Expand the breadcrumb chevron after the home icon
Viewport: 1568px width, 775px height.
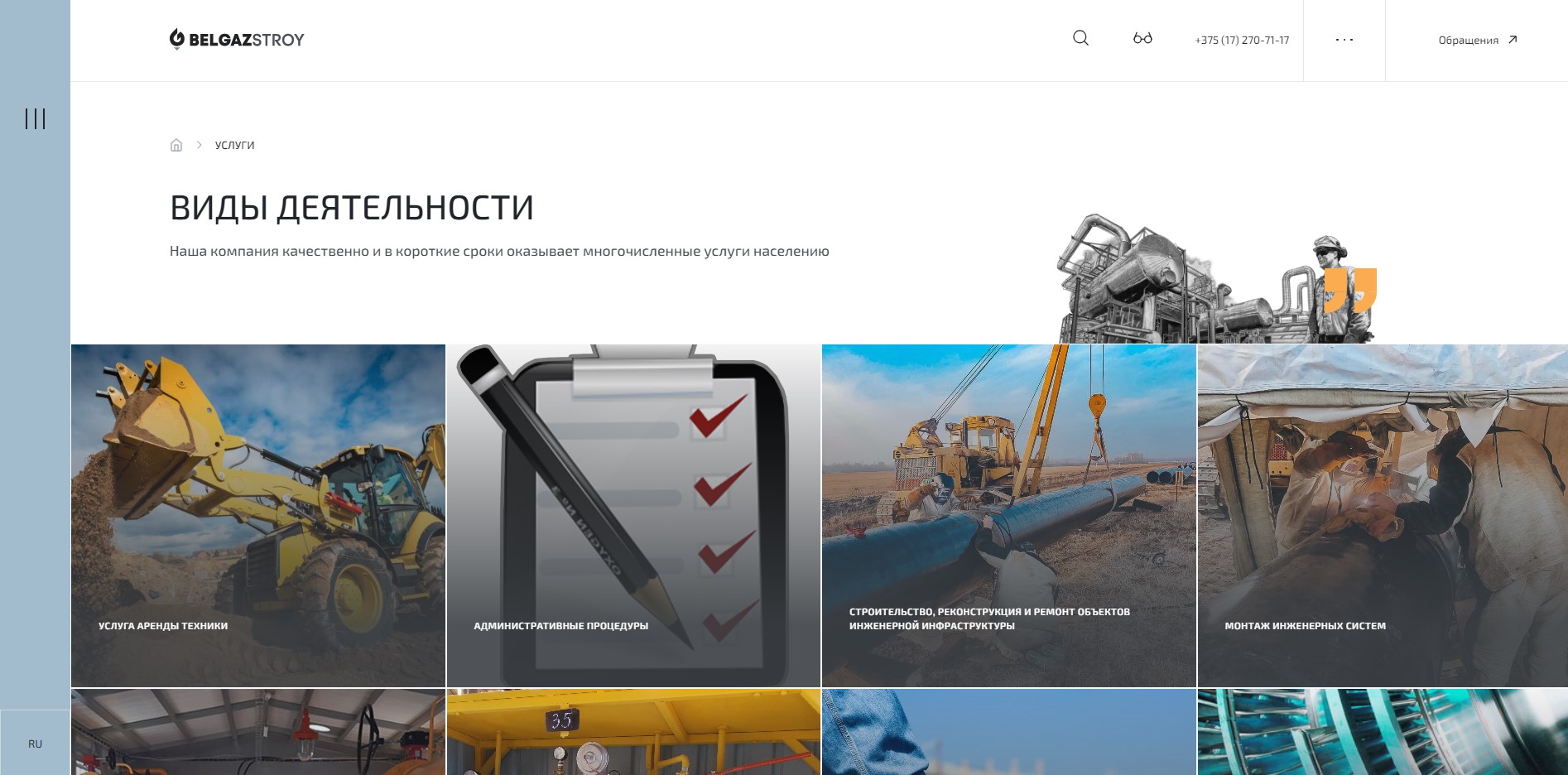pyautogui.click(x=199, y=144)
